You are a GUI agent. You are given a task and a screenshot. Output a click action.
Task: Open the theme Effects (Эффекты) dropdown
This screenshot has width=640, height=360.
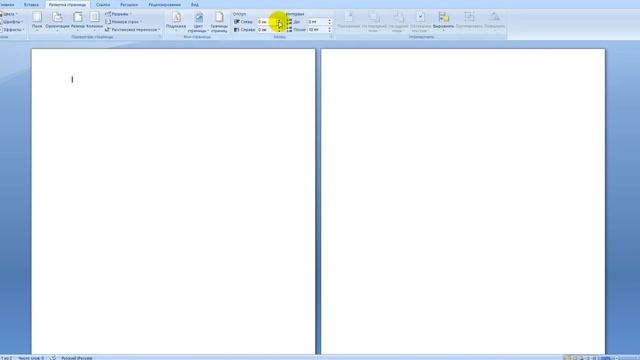12,29
